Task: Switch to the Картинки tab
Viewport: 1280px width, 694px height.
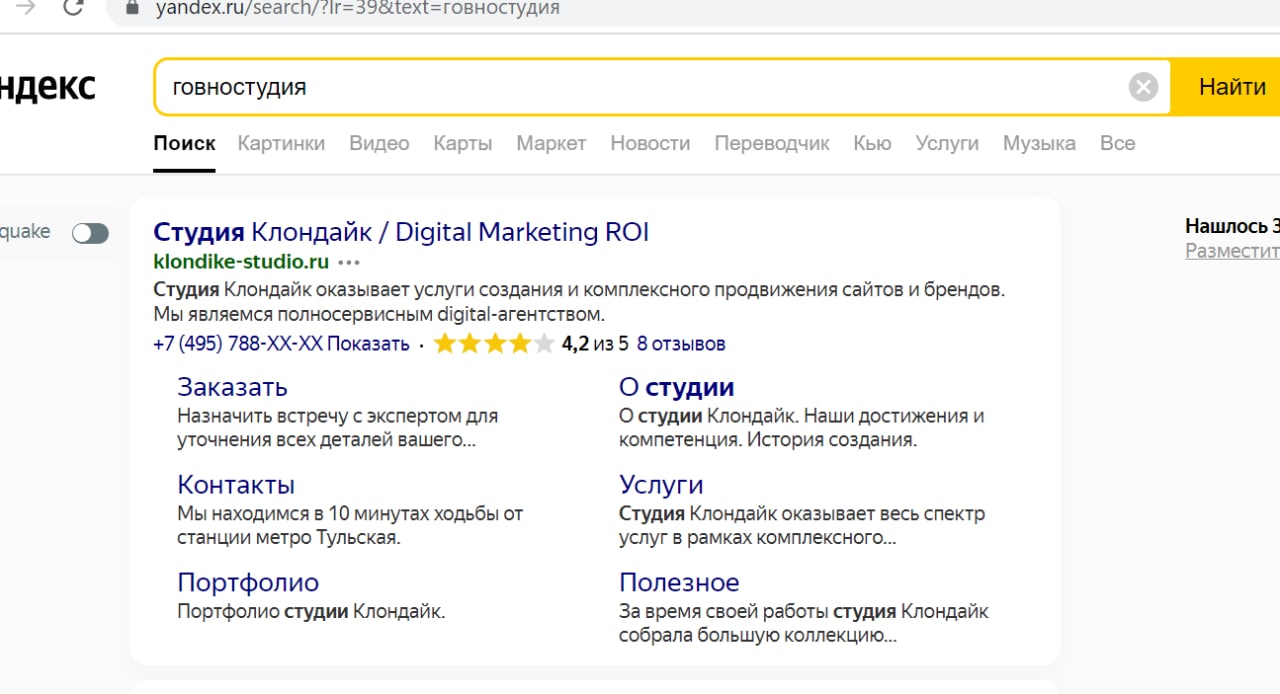Action: [281, 143]
